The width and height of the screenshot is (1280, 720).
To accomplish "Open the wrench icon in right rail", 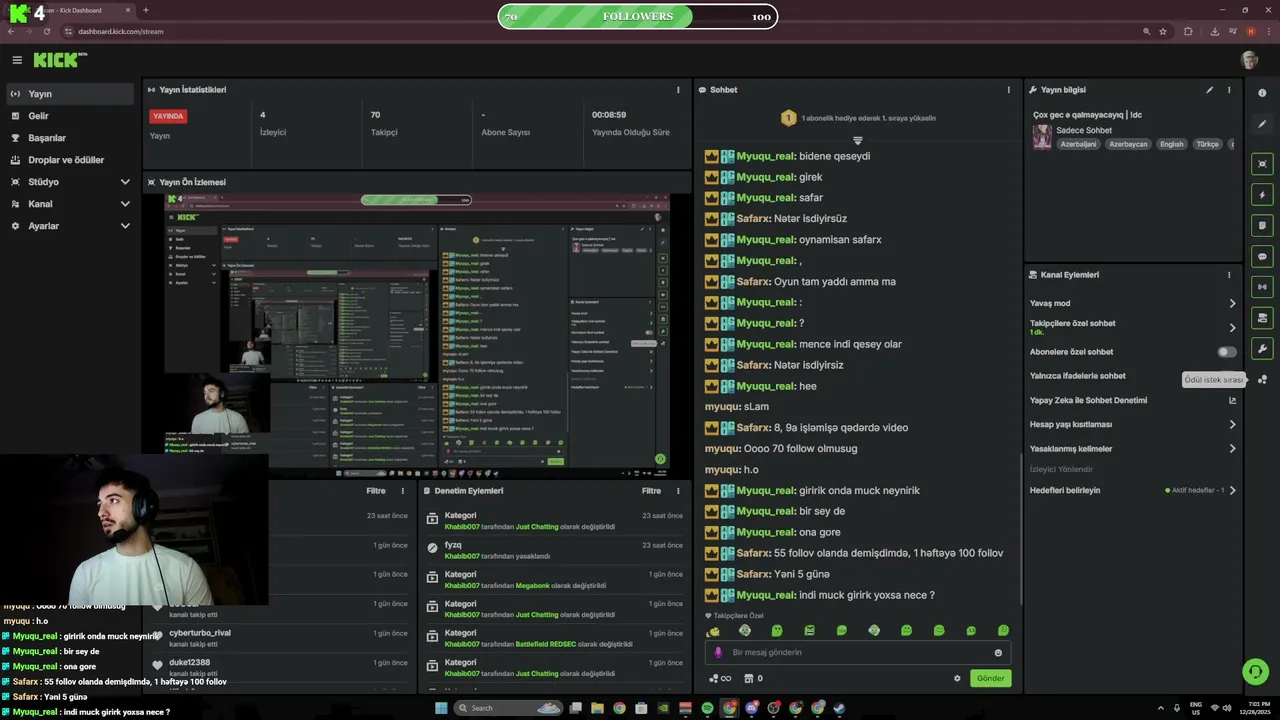I will coord(1262,349).
